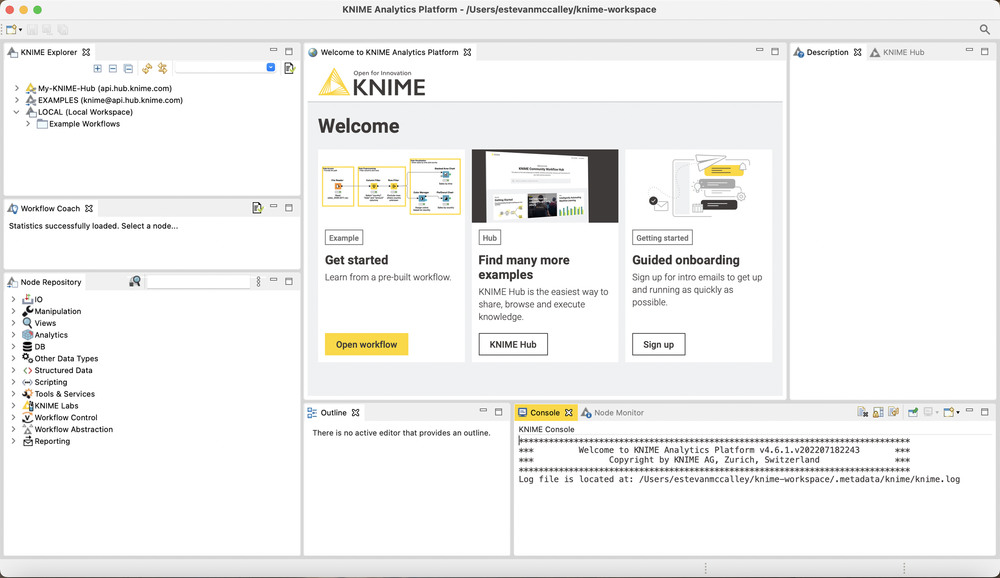Toggle the Console Scroll Lock icon
Viewport: 1000px width, 578px height.
tap(878, 413)
